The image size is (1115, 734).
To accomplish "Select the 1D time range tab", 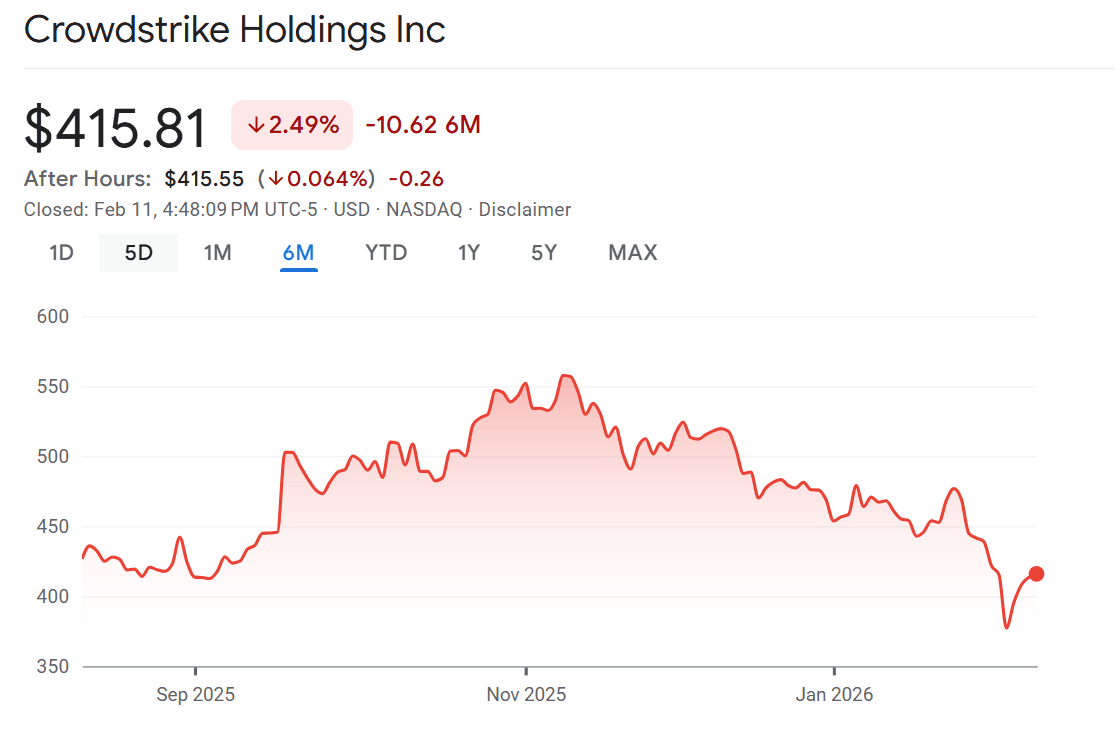I will (x=62, y=253).
